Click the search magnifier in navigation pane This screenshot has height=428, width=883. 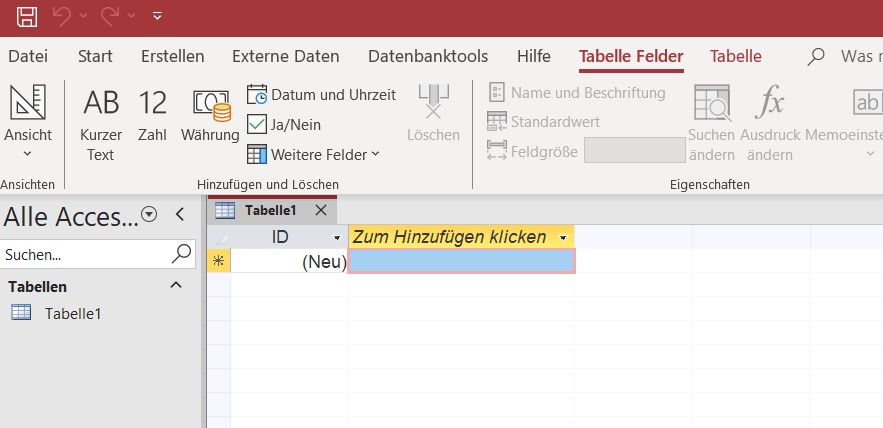[x=181, y=255]
